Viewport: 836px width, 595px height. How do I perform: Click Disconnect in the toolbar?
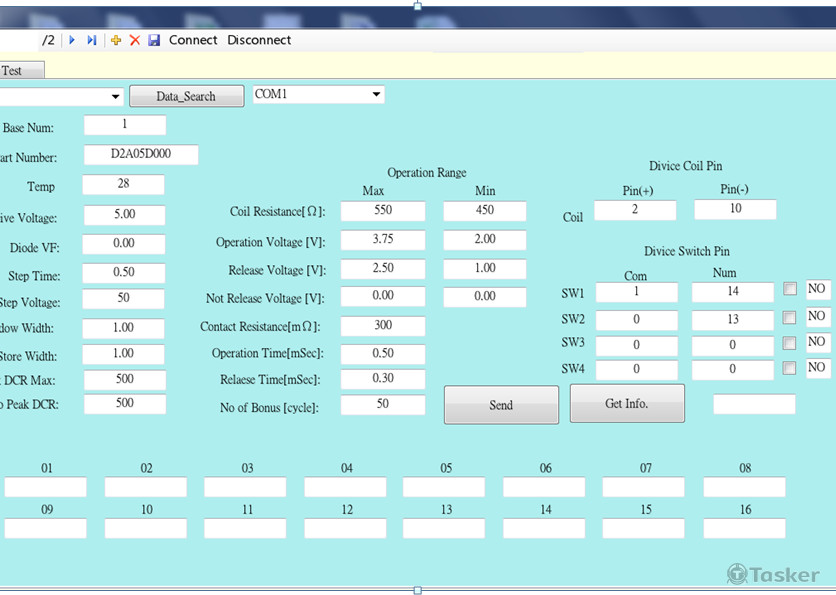point(259,40)
